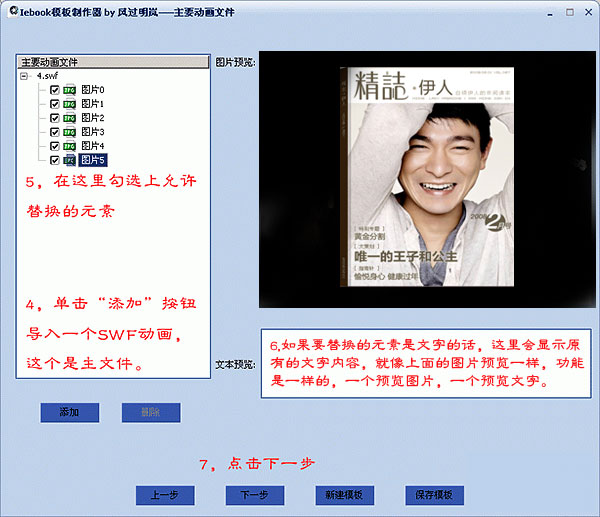600x517 pixels.
Task: Uncheck the 图片2 checkbox
Action: (55, 118)
